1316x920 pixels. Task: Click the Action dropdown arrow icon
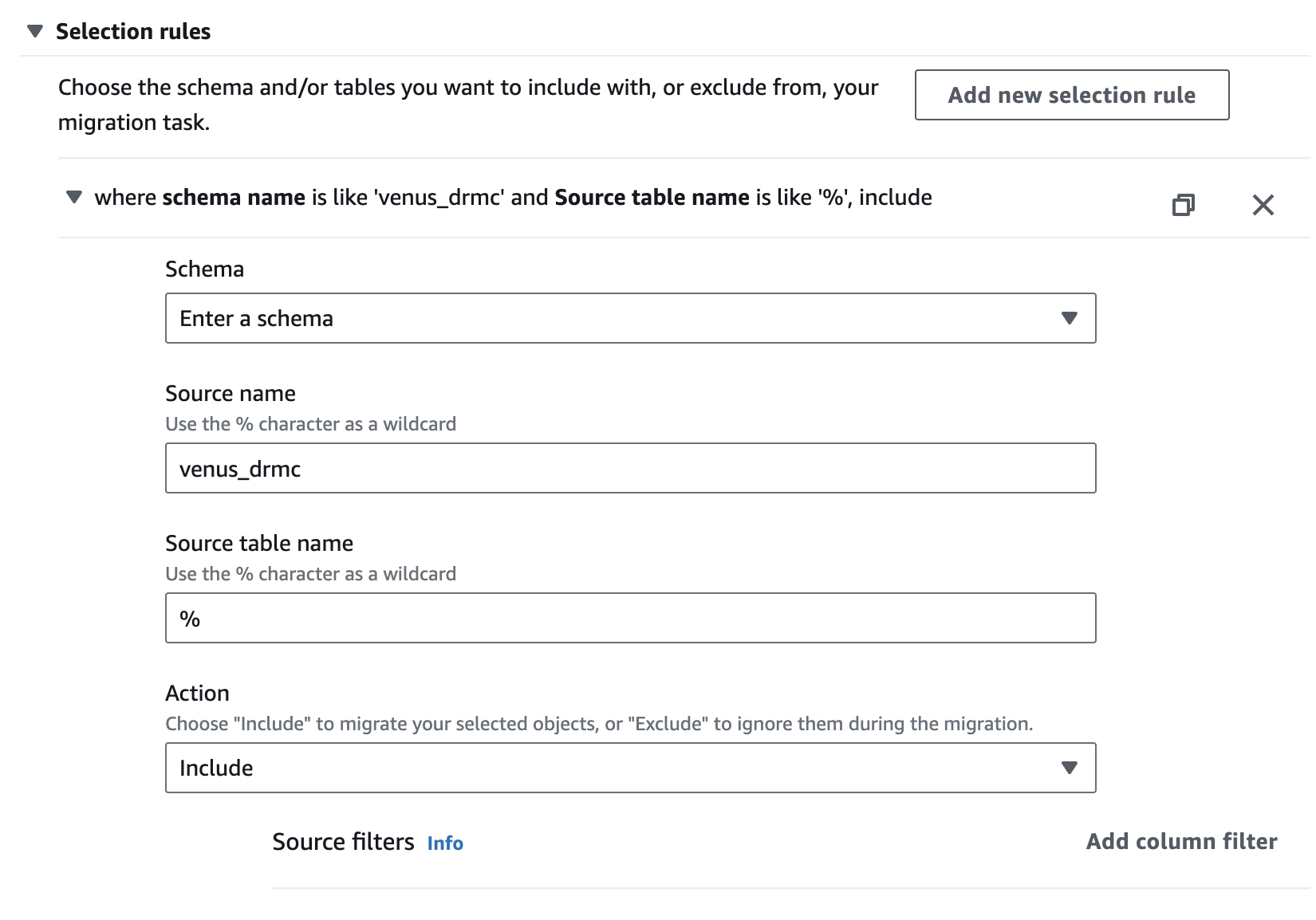1069,768
